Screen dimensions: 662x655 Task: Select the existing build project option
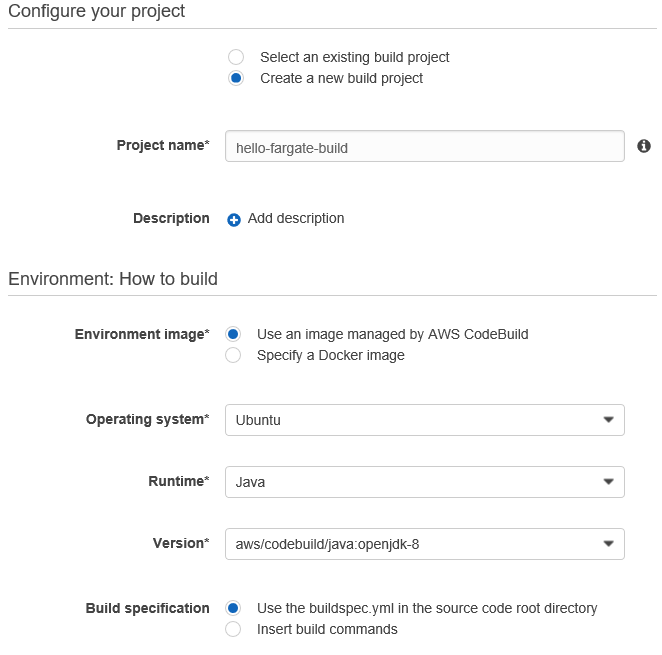(x=236, y=58)
